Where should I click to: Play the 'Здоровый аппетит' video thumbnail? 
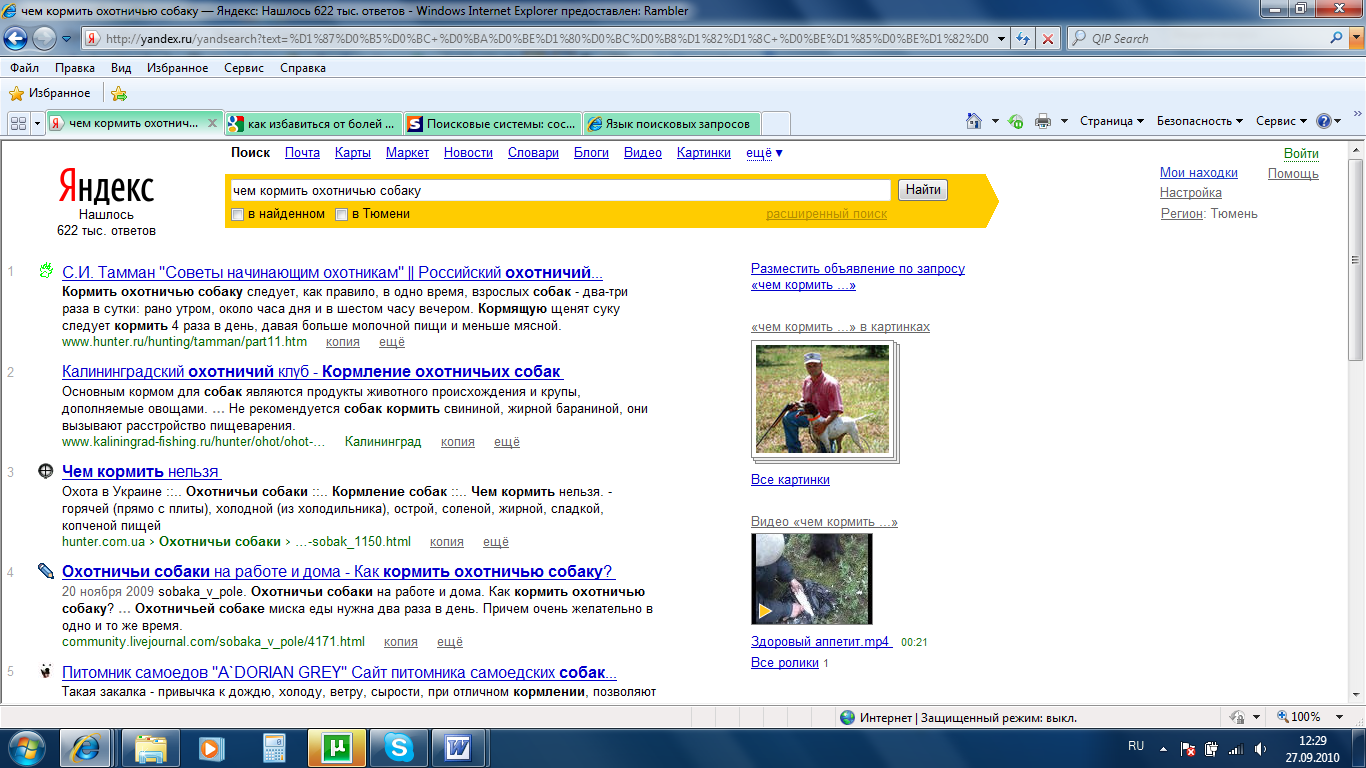pos(811,579)
